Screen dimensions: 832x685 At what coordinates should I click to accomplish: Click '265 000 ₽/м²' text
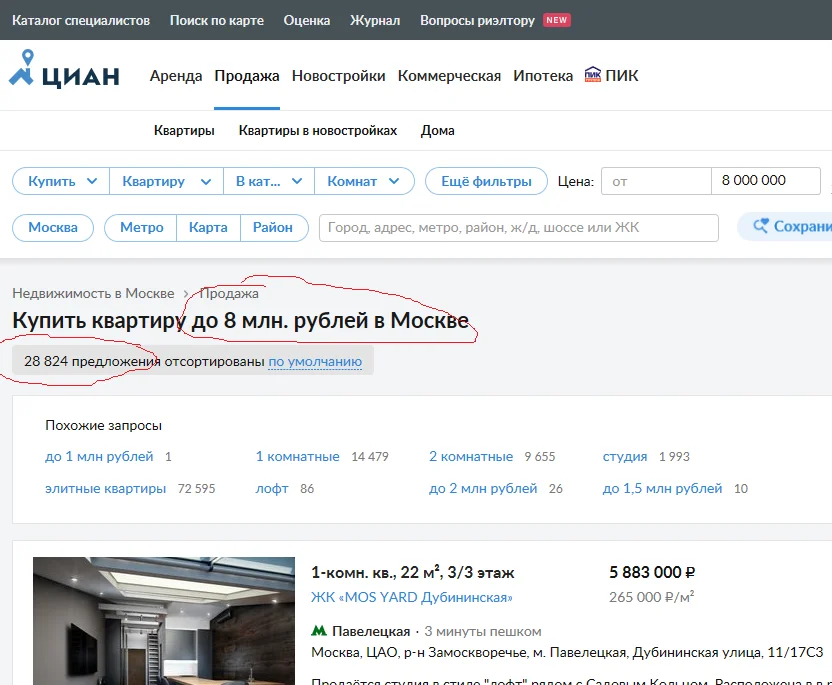point(652,597)
